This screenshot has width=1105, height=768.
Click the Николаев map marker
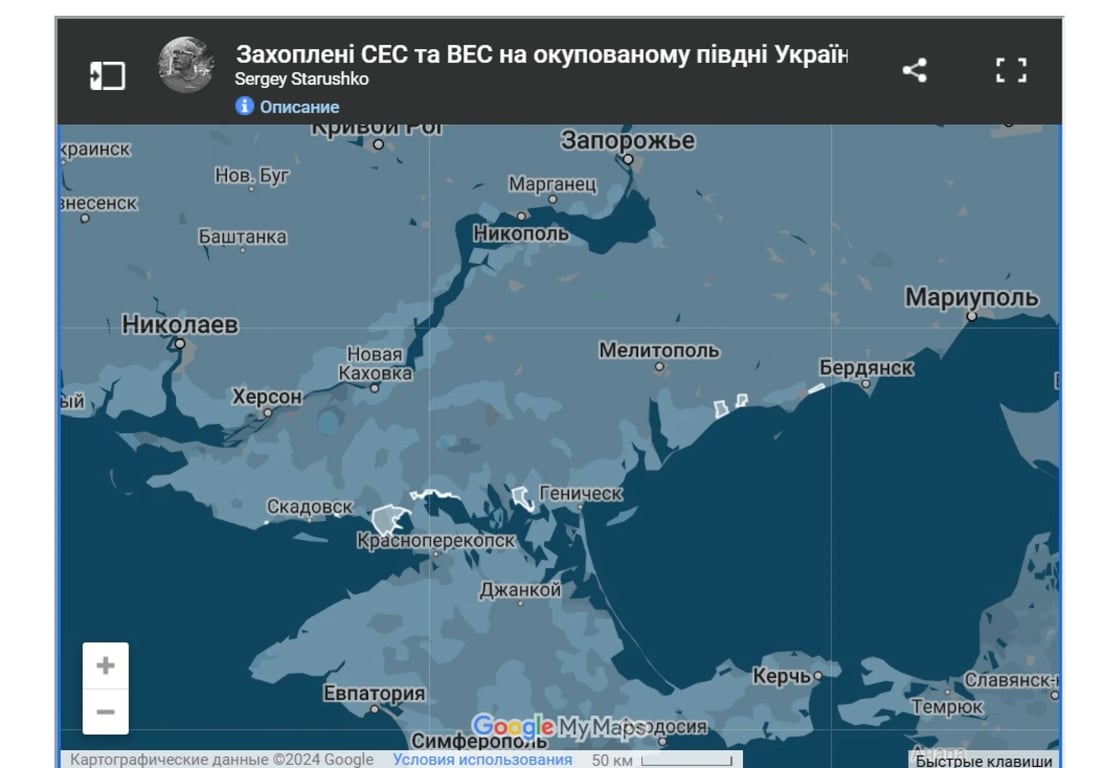point(181,342)
